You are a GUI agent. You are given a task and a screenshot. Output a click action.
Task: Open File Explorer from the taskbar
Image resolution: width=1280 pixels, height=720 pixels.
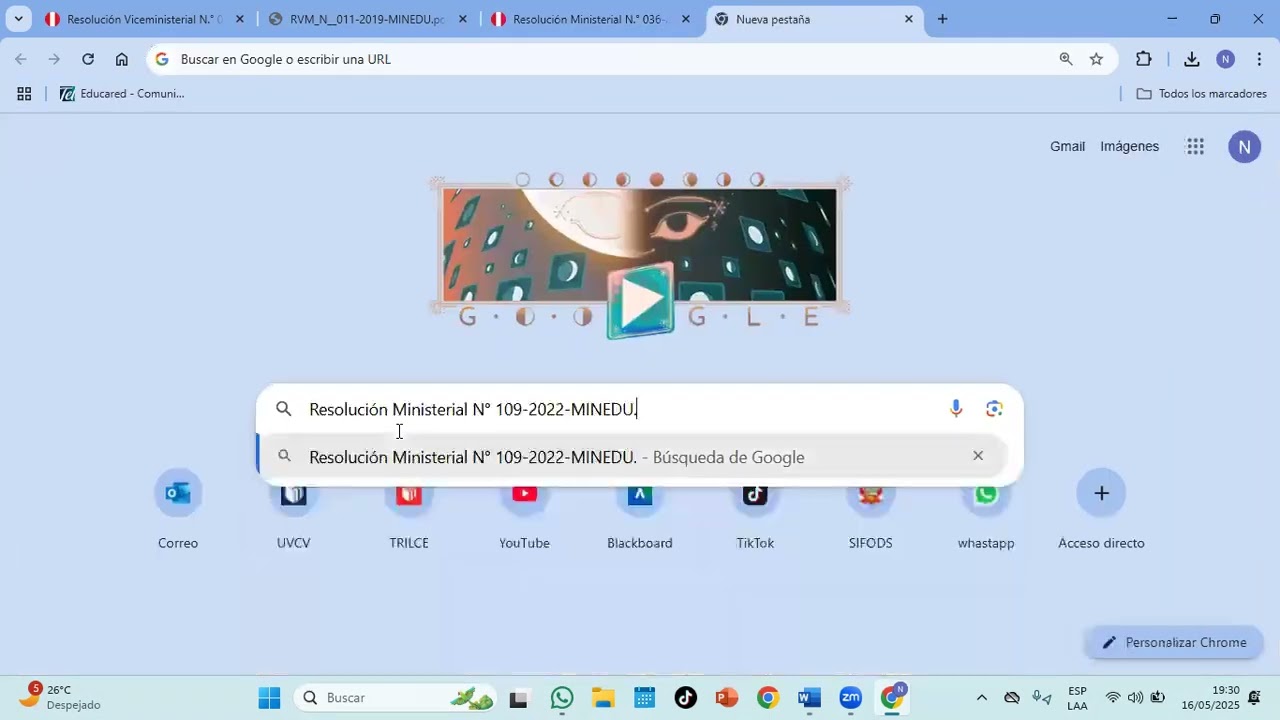click(603, 698)
